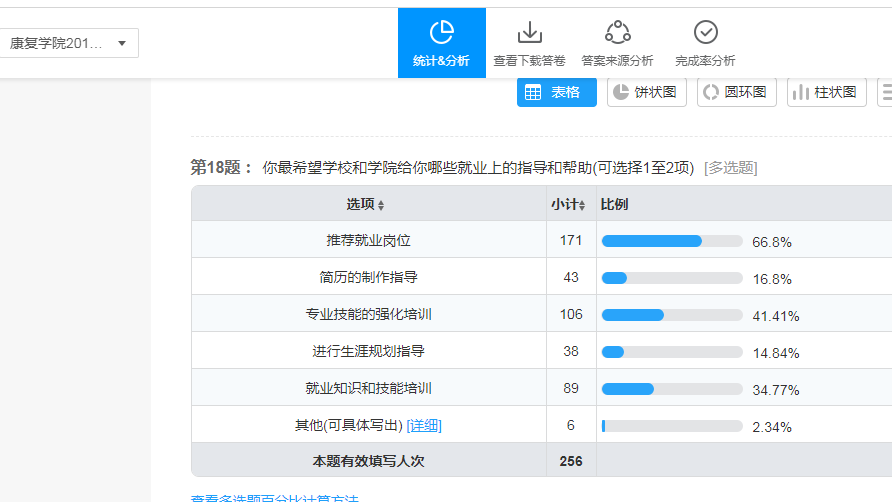This screenshot has height=502, width=892.
Task: Click the 比例 column header
Action: [614, 204]
